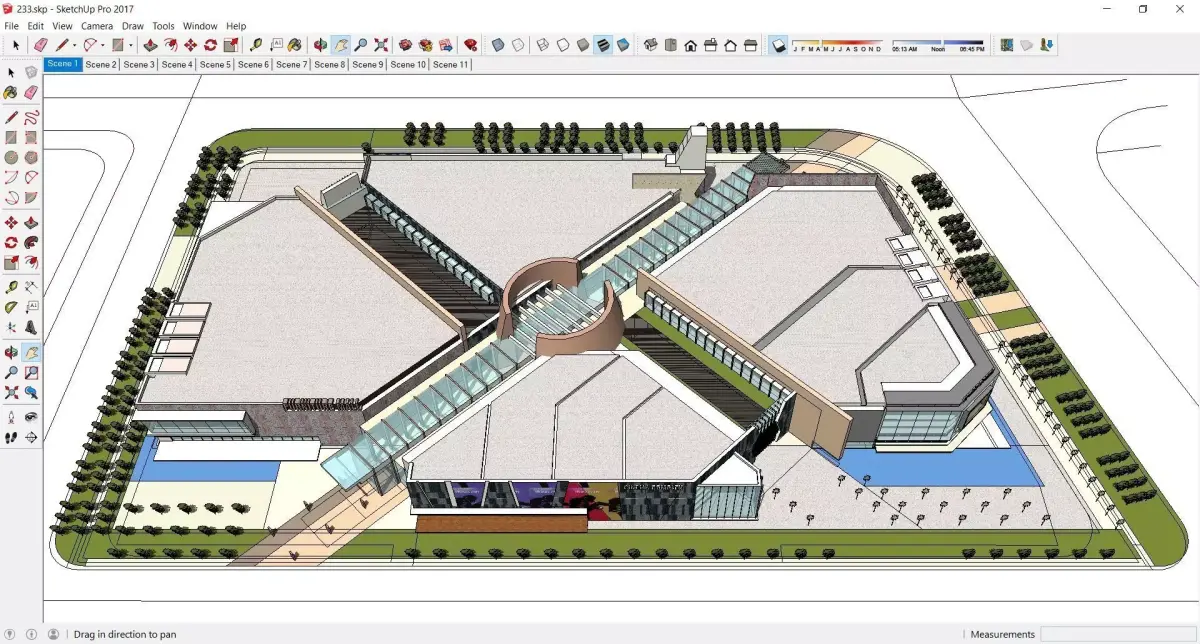Open the File menu
Viewport: 1200px width, 644px height.
coord(12,26)
